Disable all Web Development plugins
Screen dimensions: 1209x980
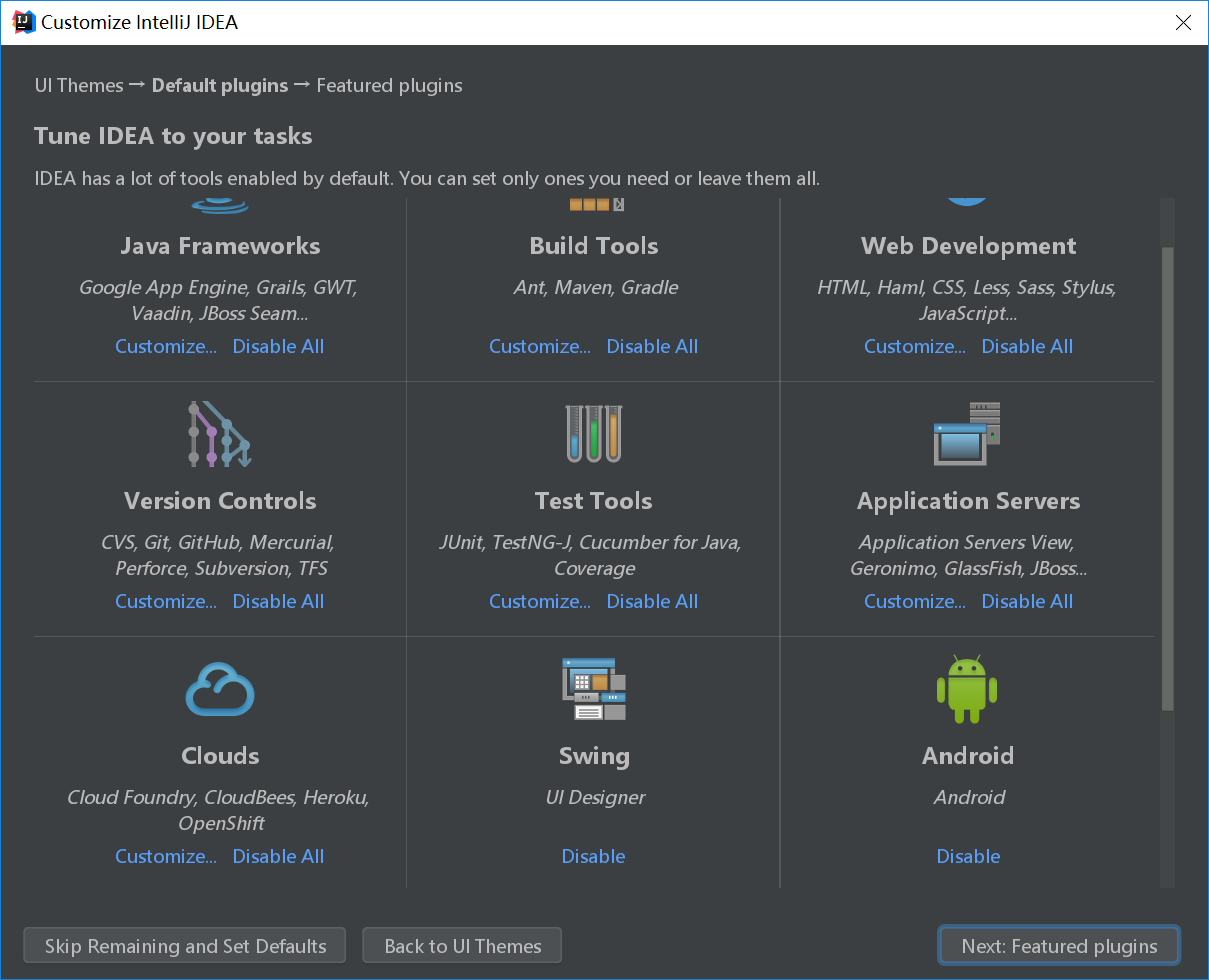pyautogui.click(x=1028, y=346)
